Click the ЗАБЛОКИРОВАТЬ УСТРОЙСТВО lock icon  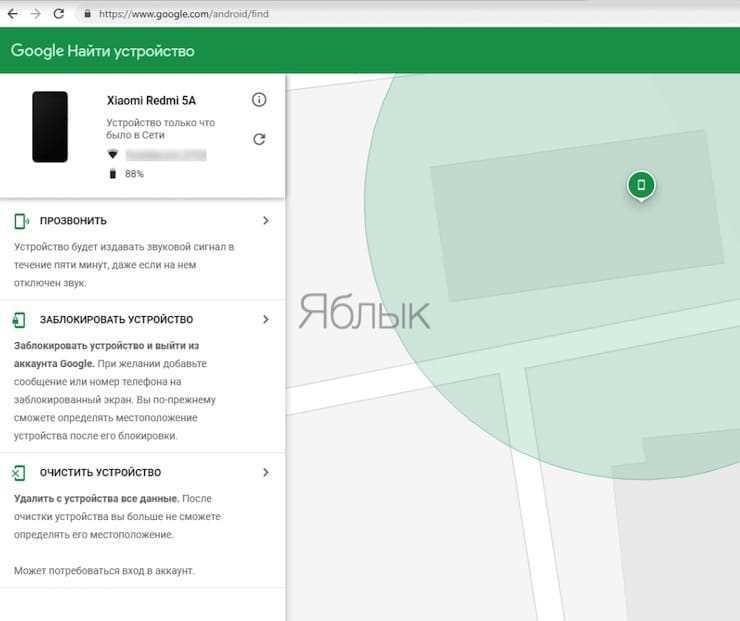(19, 320)
